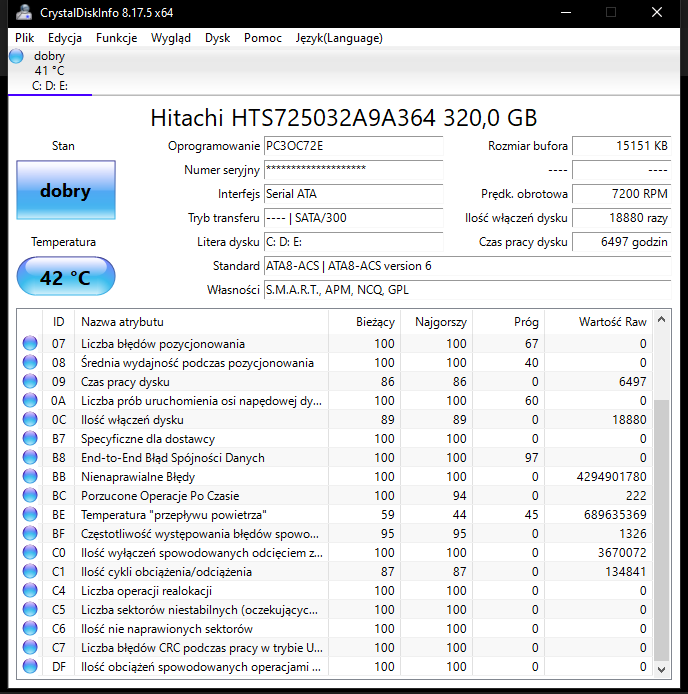This screenshot has height=694, width=688.
Task: Click the status orb for attribute BF
Action: 30,533
